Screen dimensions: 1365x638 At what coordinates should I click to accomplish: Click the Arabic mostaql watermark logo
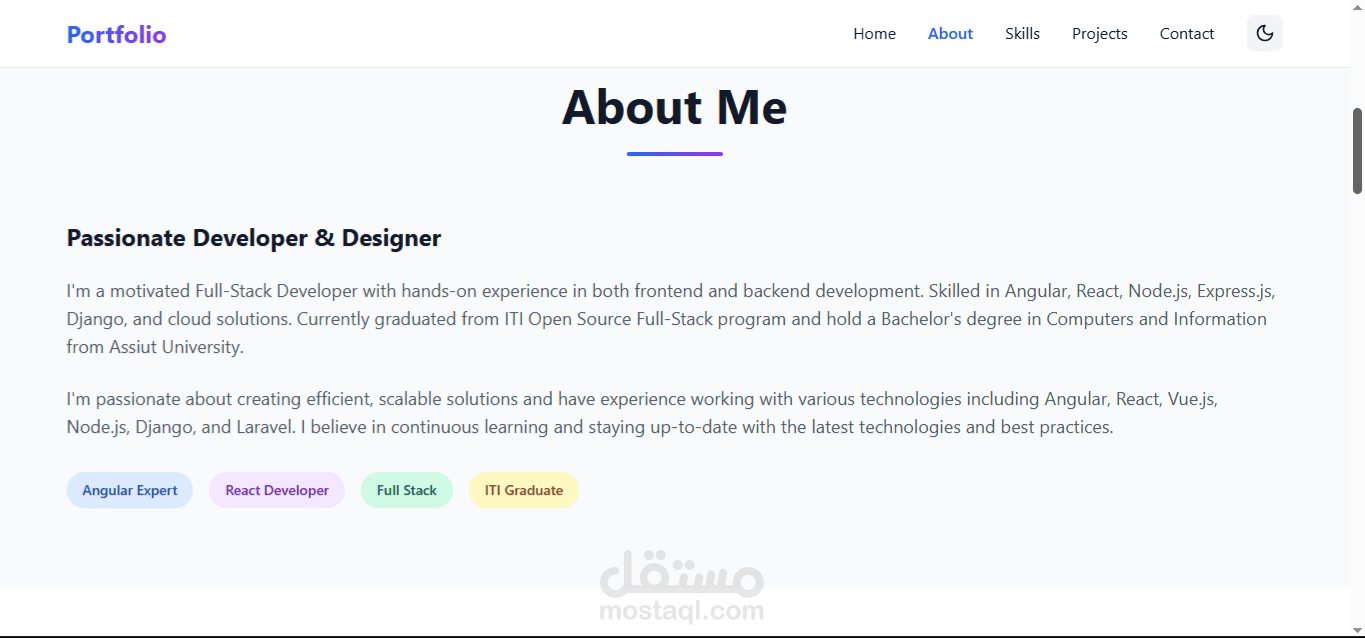pos(682,573)
